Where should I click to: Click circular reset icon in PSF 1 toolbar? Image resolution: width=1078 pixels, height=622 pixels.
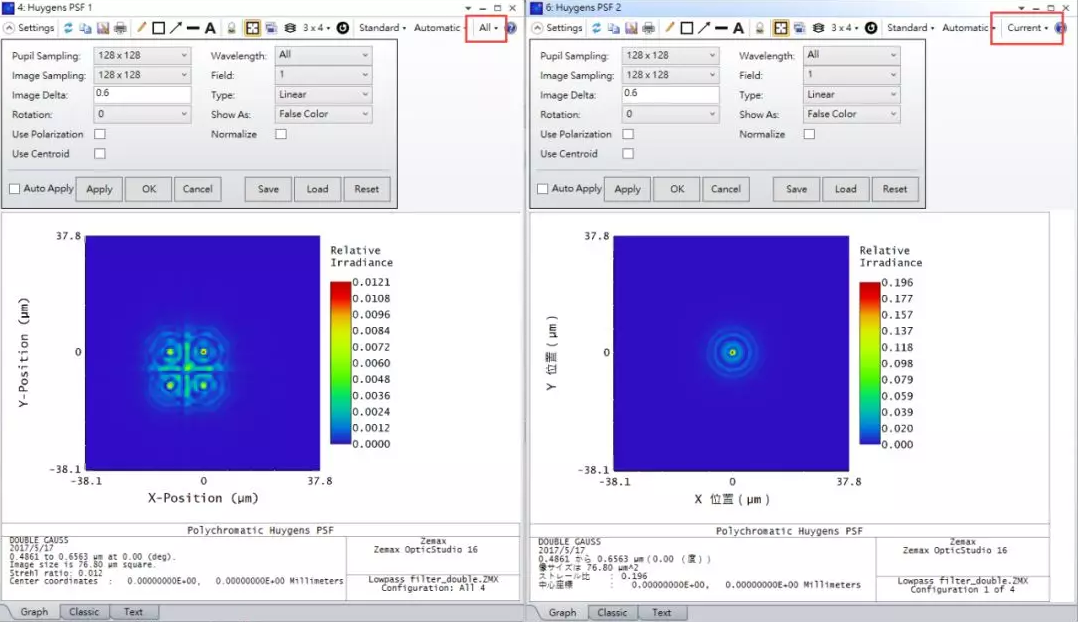(x=342, y=28)
